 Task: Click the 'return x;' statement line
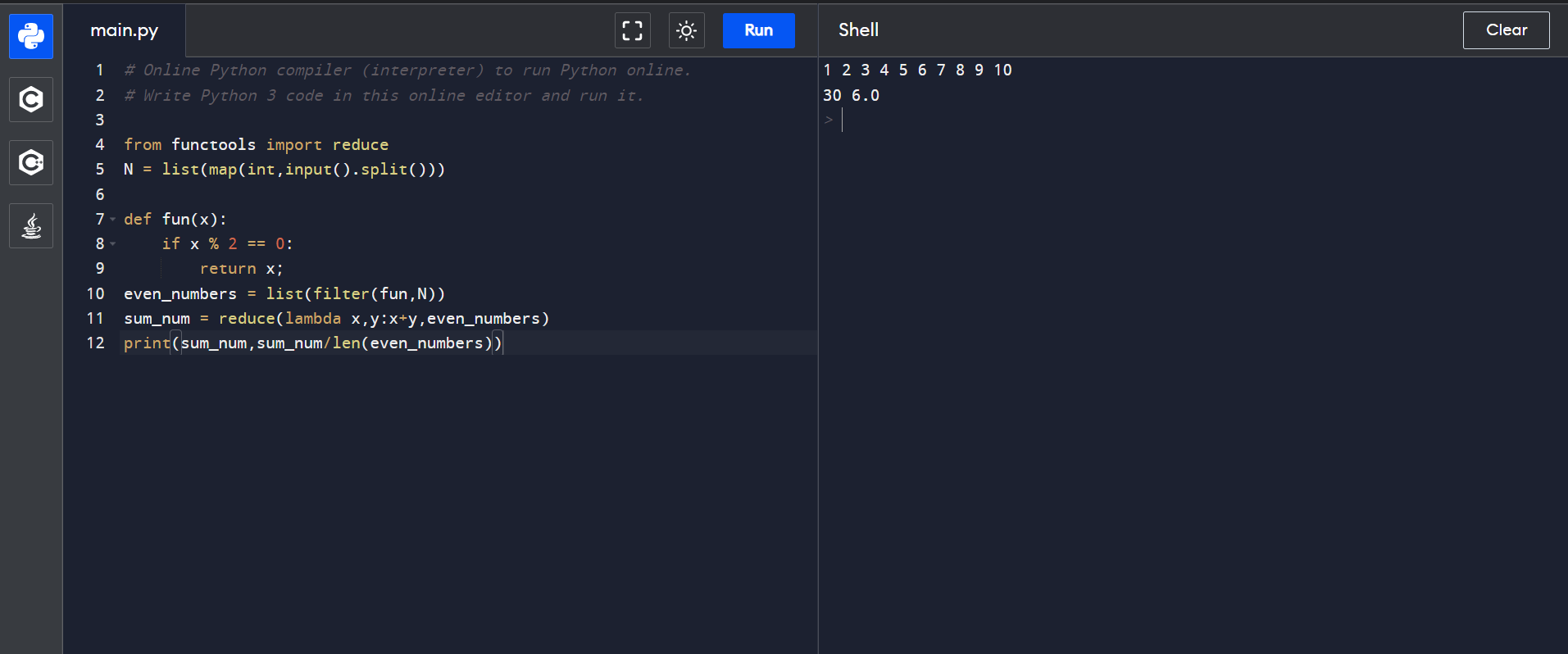pyautogui.click(x=241, y=269)
